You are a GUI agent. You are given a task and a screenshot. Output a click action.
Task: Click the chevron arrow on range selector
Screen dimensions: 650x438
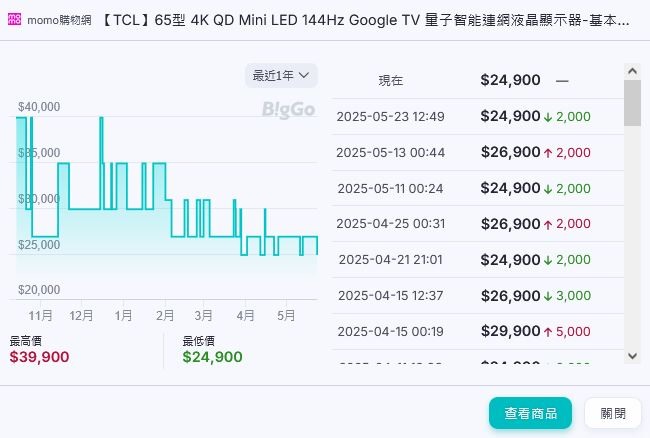tap(304, 75)
